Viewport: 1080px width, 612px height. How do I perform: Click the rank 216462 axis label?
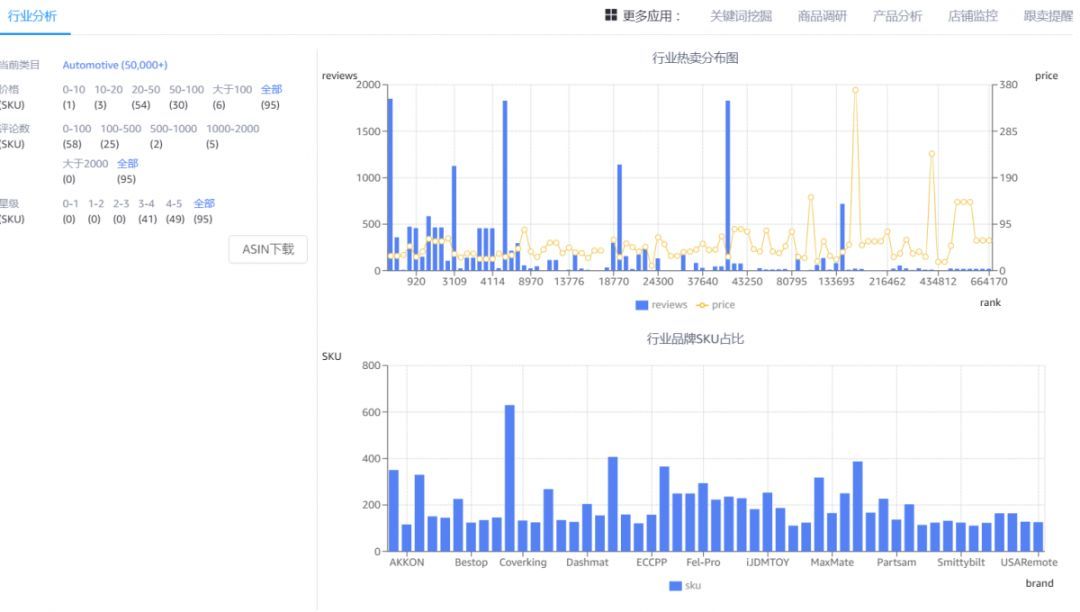point(887,282)
